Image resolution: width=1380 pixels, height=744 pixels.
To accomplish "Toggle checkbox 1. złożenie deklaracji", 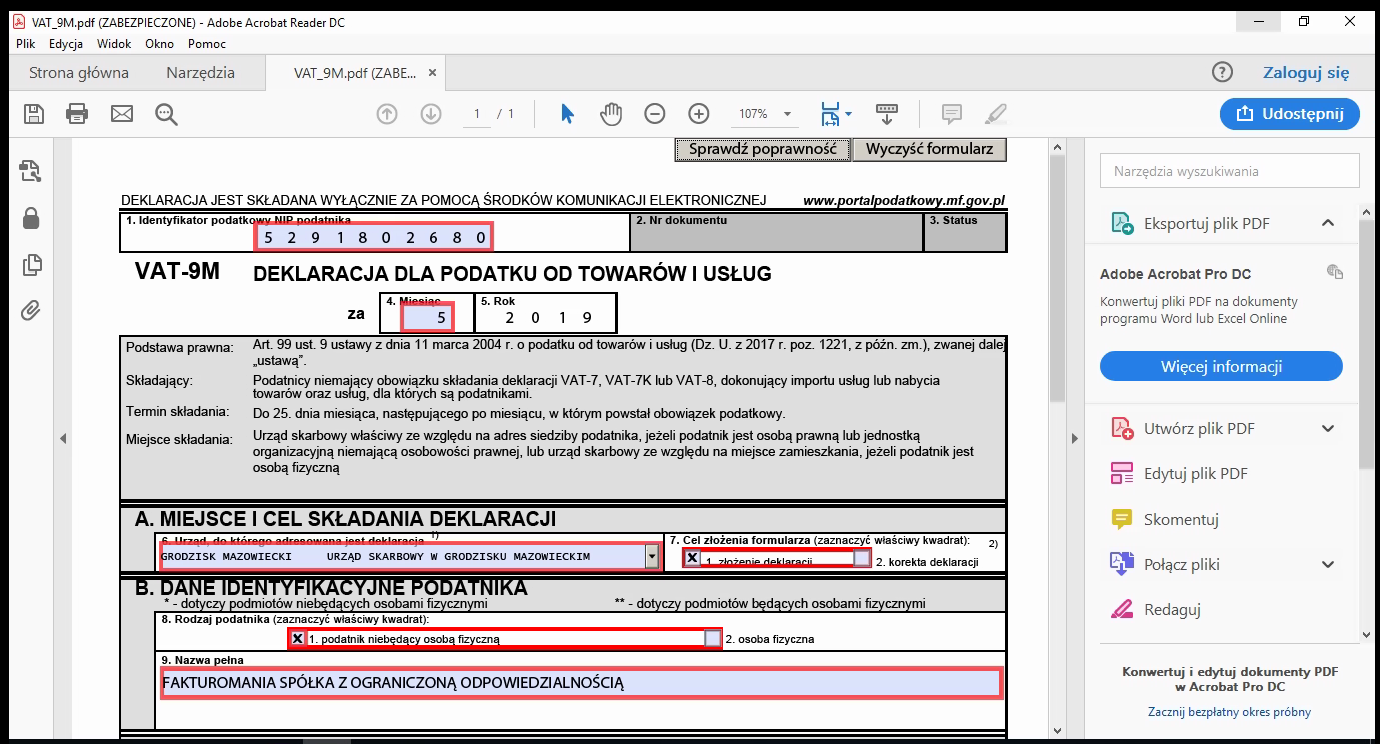I will coord(692,558).
